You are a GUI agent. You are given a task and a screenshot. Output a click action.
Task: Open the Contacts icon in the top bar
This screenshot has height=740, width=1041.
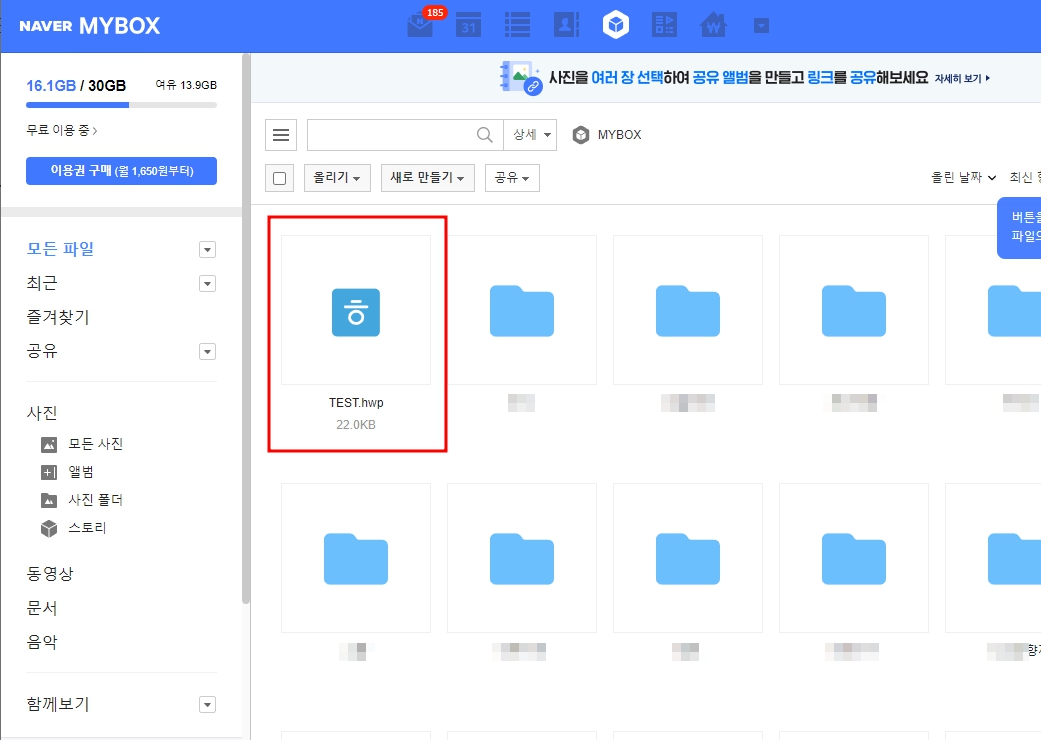[x=567, y=25]
